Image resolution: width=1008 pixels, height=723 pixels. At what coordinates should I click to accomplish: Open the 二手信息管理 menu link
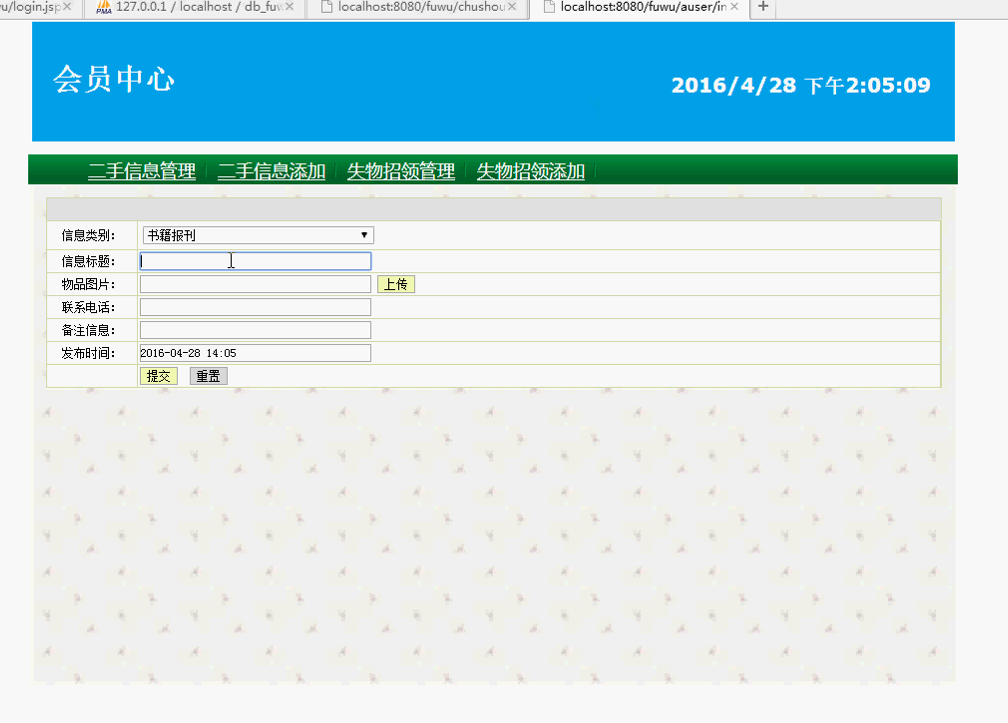142,171
